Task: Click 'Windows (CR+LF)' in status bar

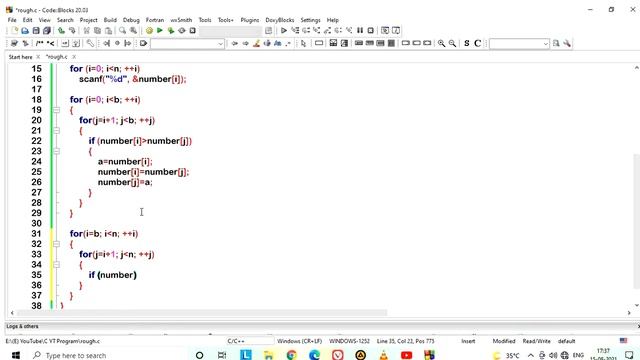Action: pos(300,341)
